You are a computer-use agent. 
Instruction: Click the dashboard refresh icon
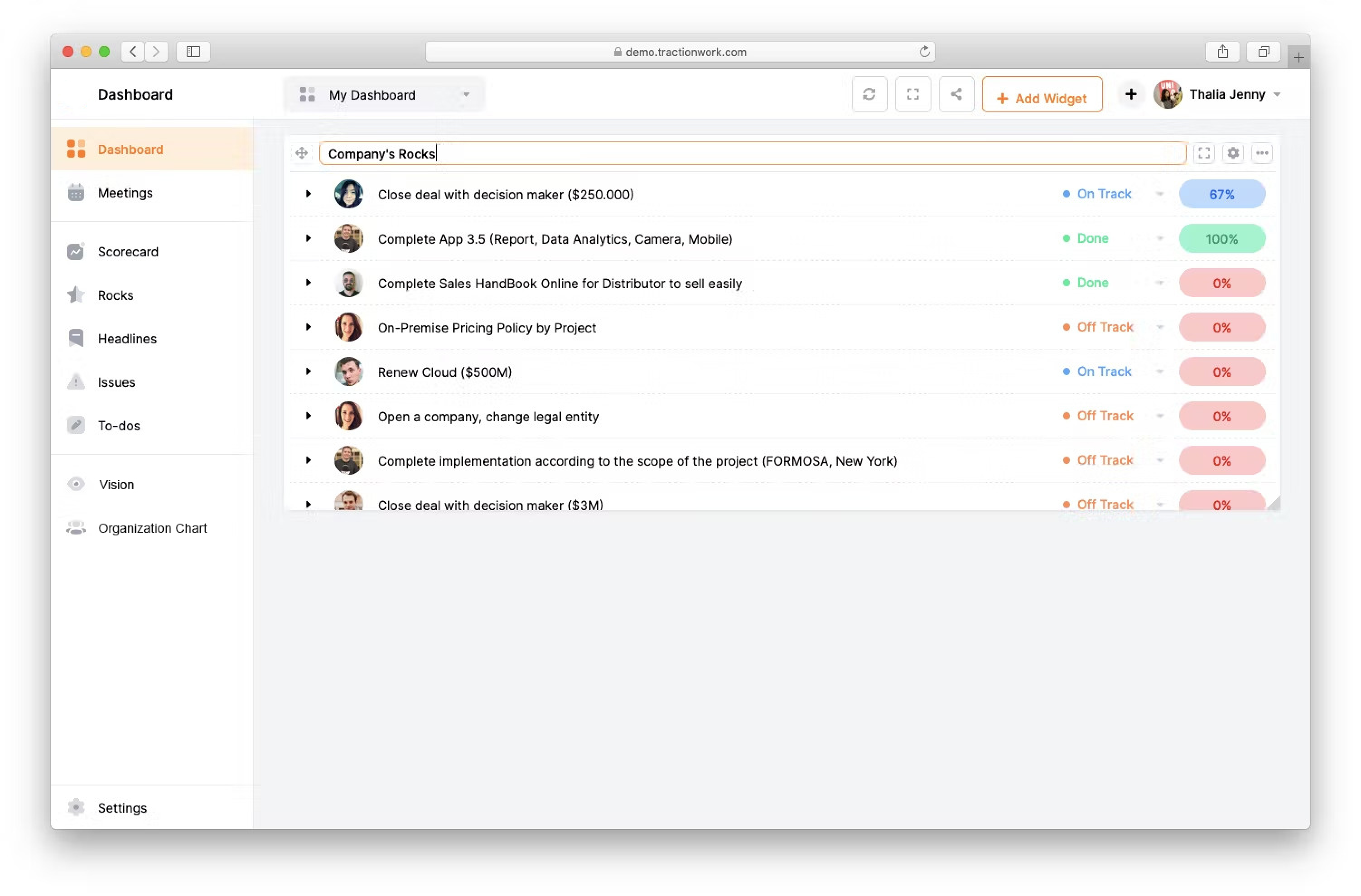point(869,94)
